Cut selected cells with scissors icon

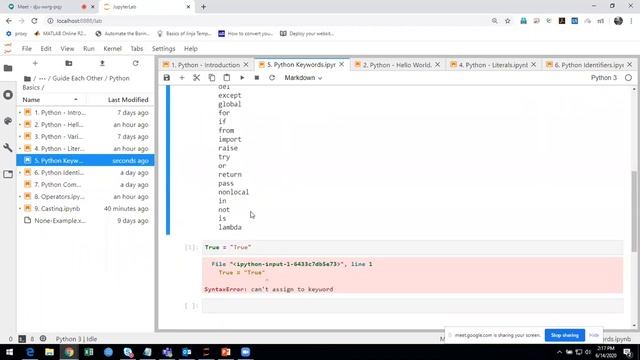[196, 78]
